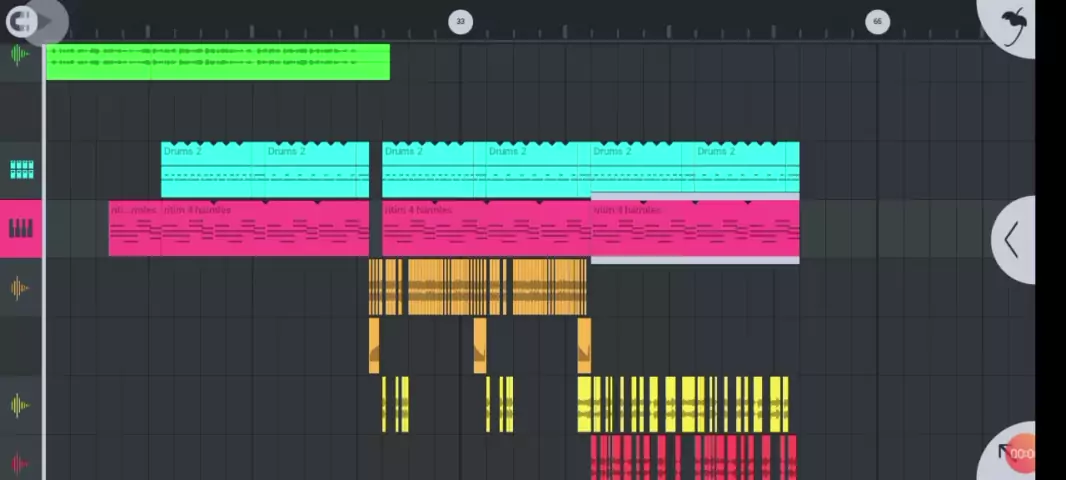Jump to bar 65 timeline marker
The height and width of the screenshot is (480, 1066).
point(877,21)
